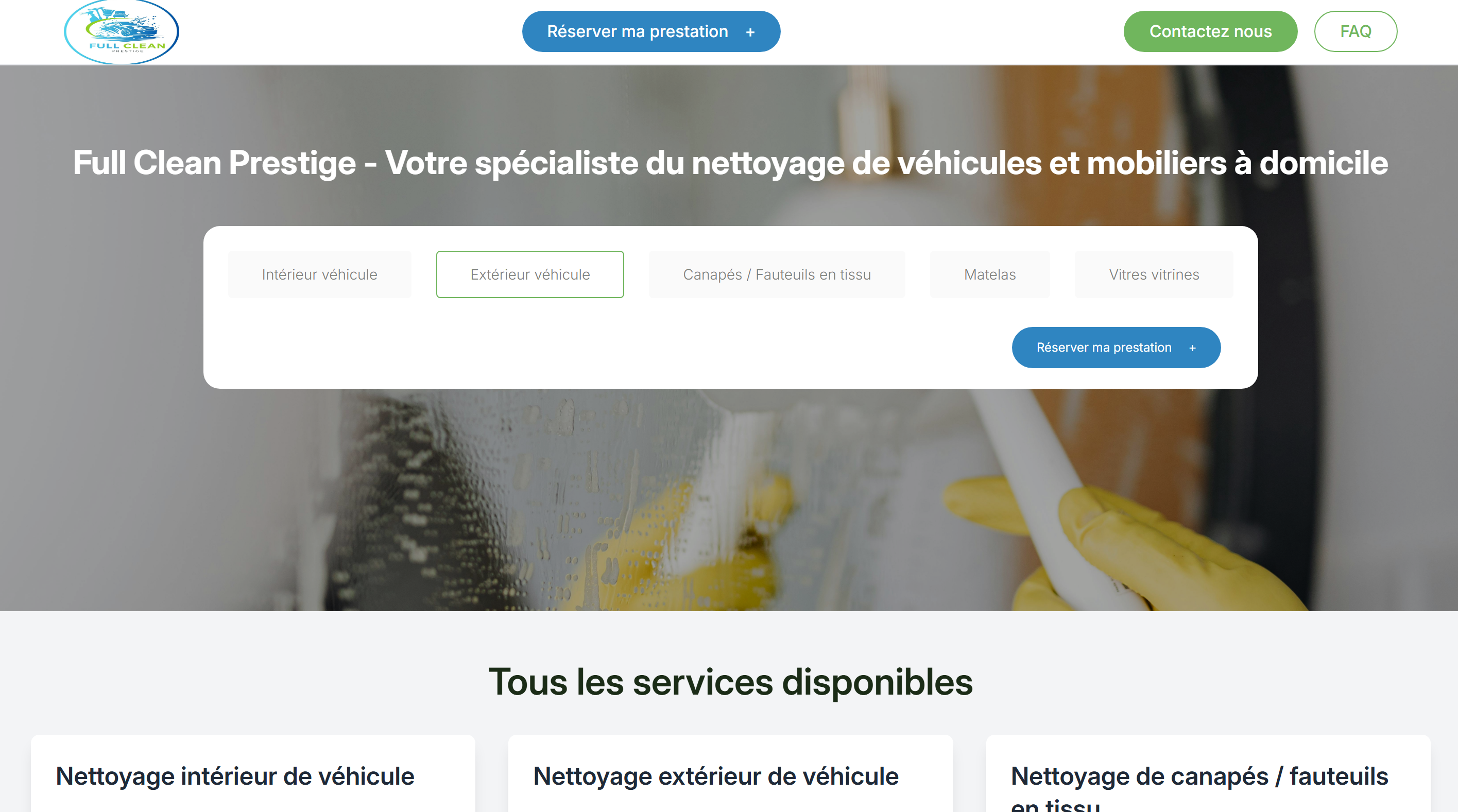Open the Contactez nous page

point(1210,32)
